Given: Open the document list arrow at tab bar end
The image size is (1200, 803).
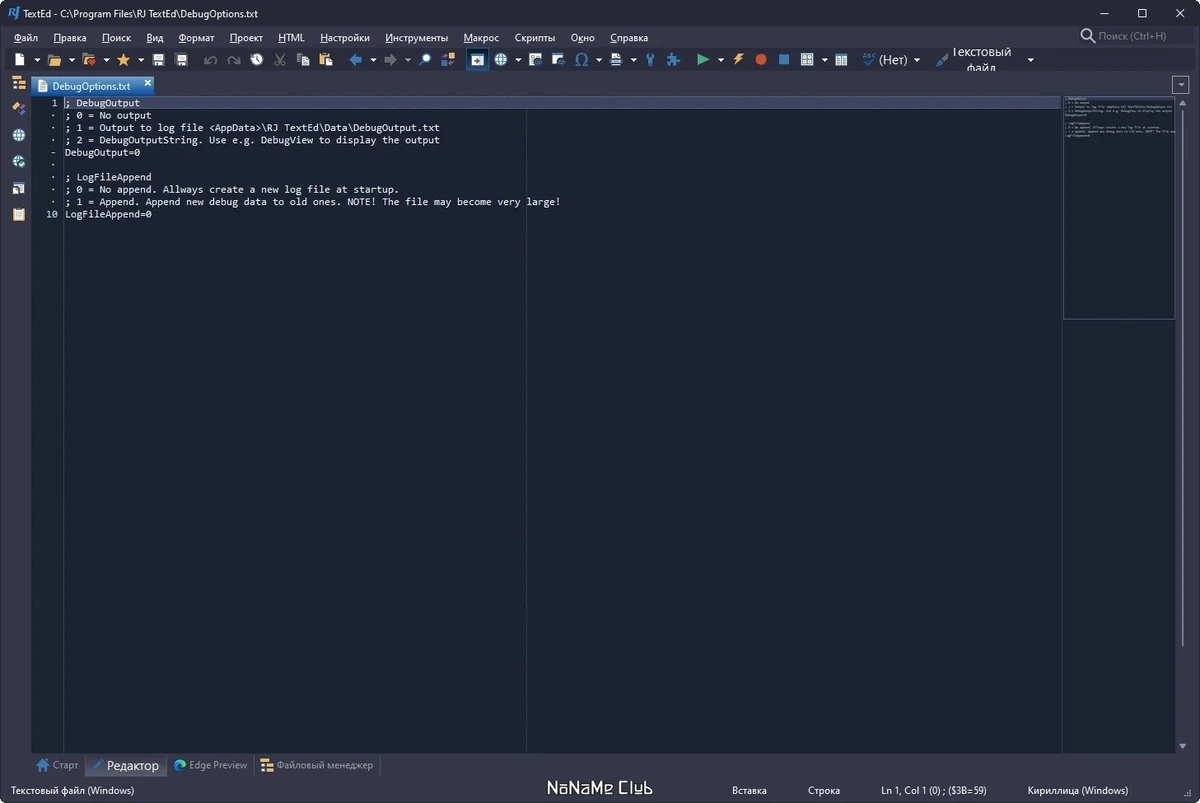Looking at the screenshot, I should pyautogui.click(x=1181, y=85).
